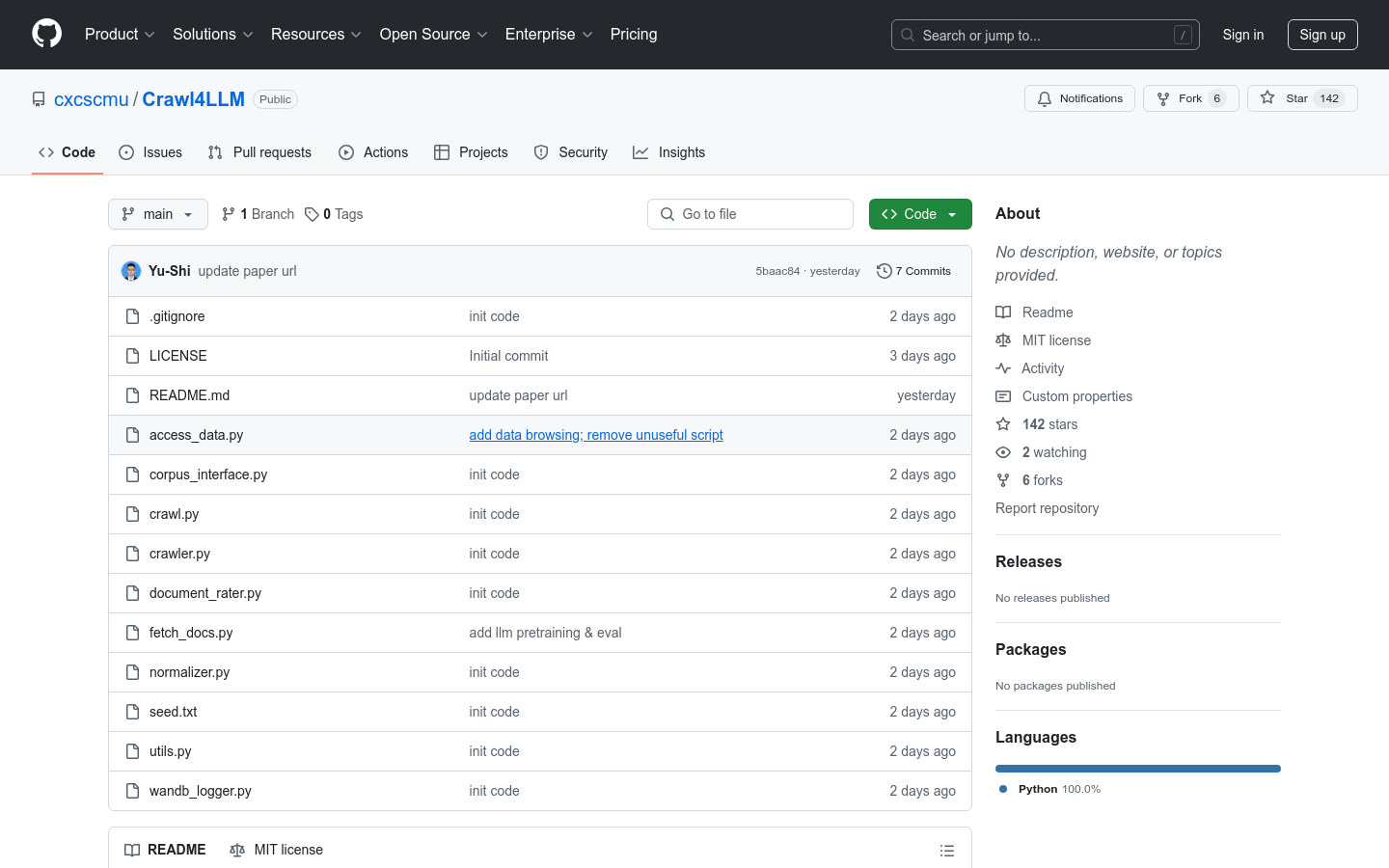1389x868 pixels.
Task: Open Python 100.0% language link
Action: click(x=1049, y=789)
